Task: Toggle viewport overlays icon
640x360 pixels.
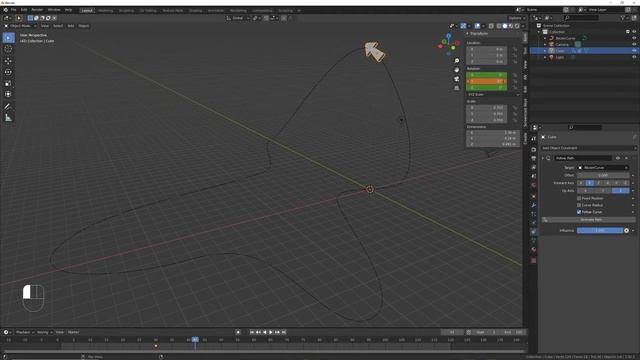Action: (x=477, y=26)
